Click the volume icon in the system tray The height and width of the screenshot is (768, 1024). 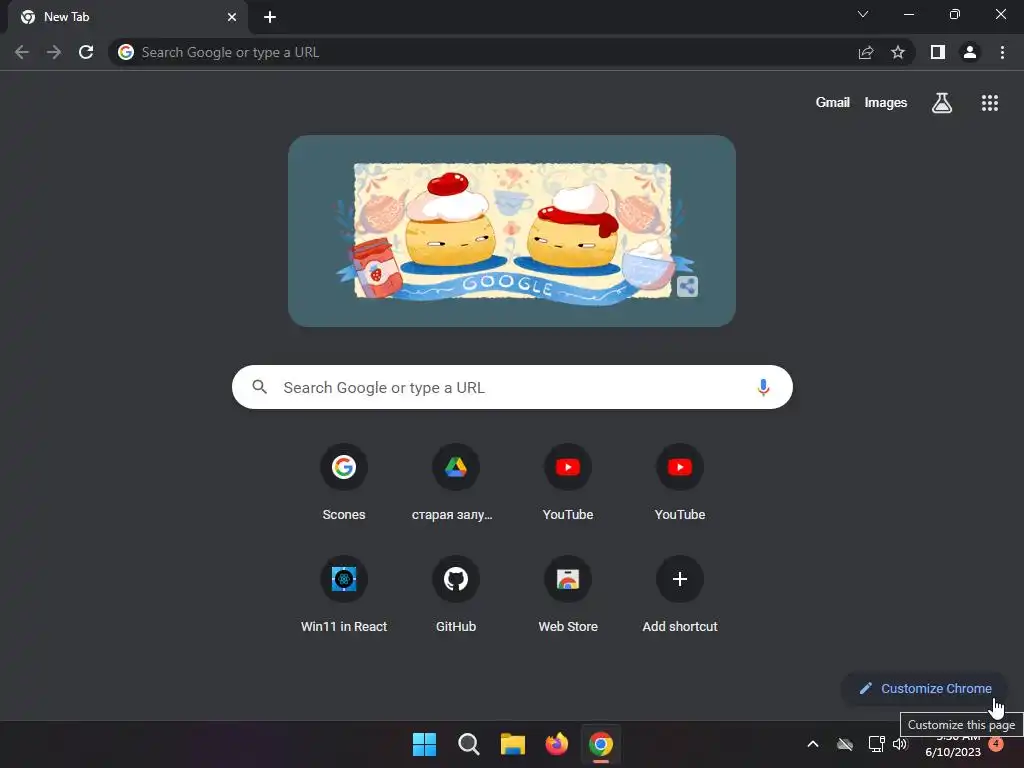900,744
